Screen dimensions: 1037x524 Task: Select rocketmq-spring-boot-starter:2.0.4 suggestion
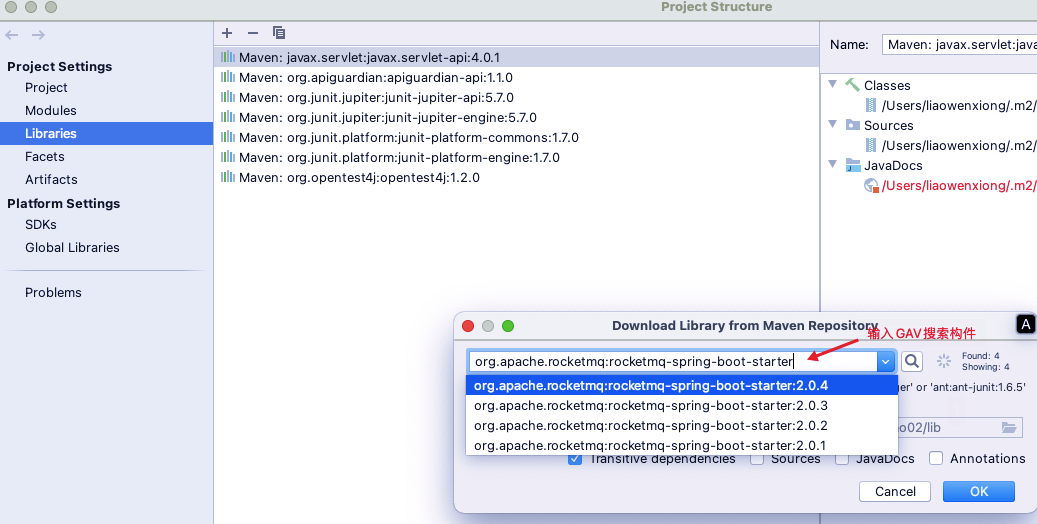tap(682, 385)
